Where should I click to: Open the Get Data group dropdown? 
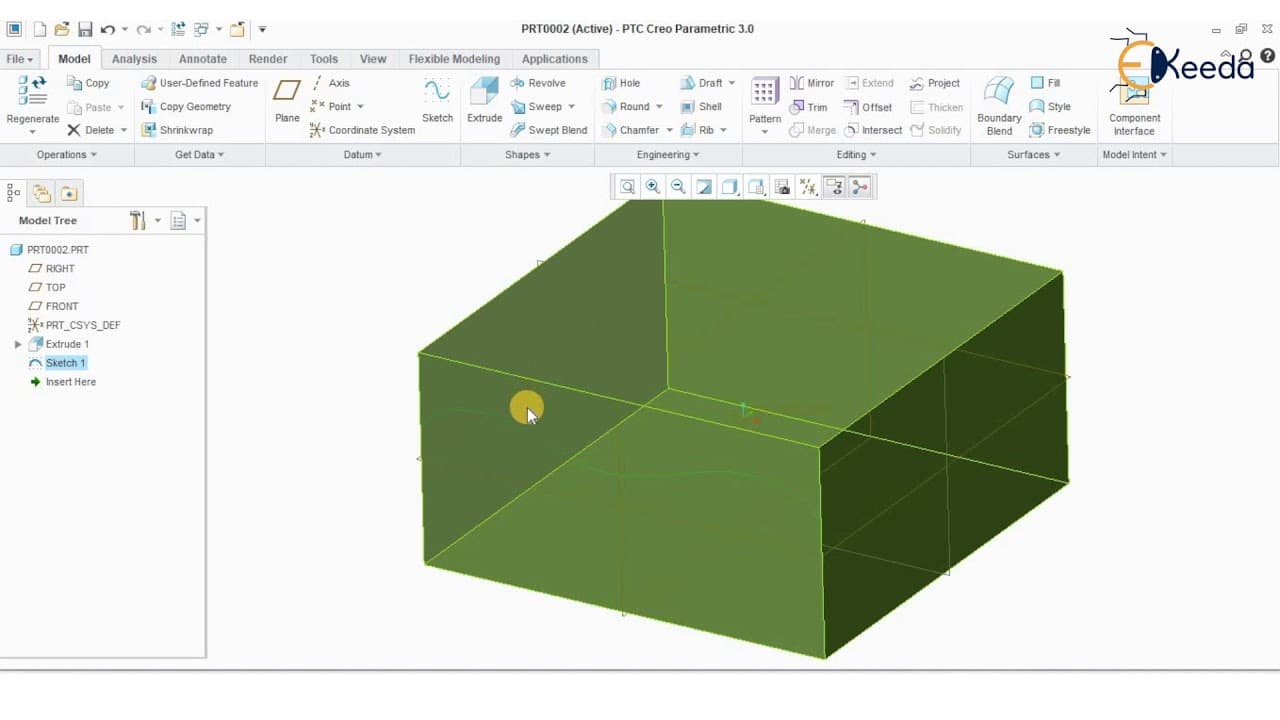[x=200, y=155]
